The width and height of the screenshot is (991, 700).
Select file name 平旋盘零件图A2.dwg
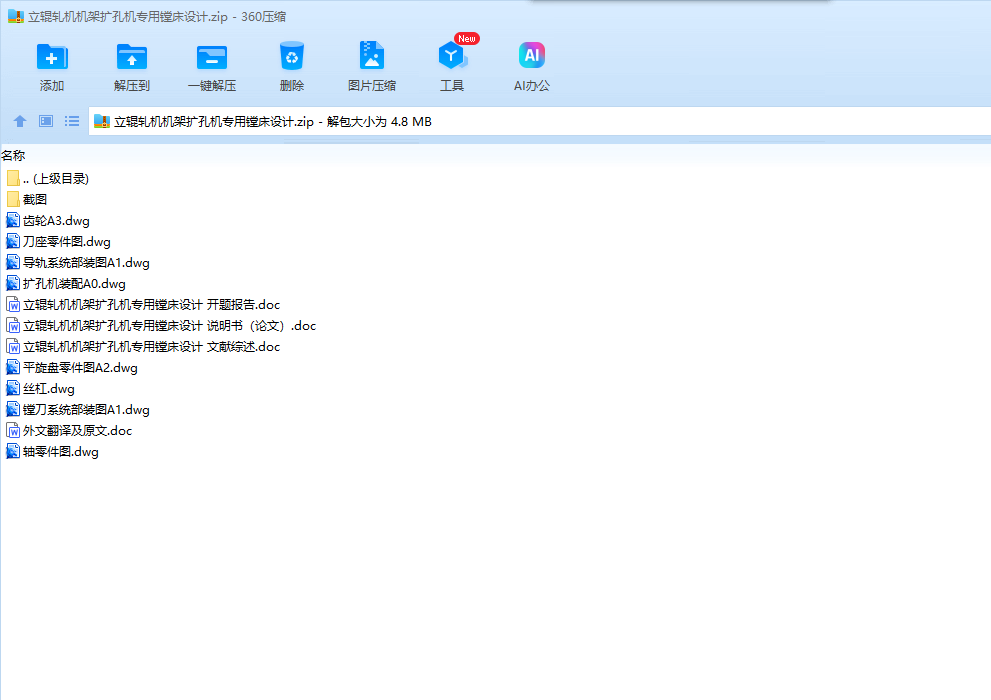[x=80, y=368]
